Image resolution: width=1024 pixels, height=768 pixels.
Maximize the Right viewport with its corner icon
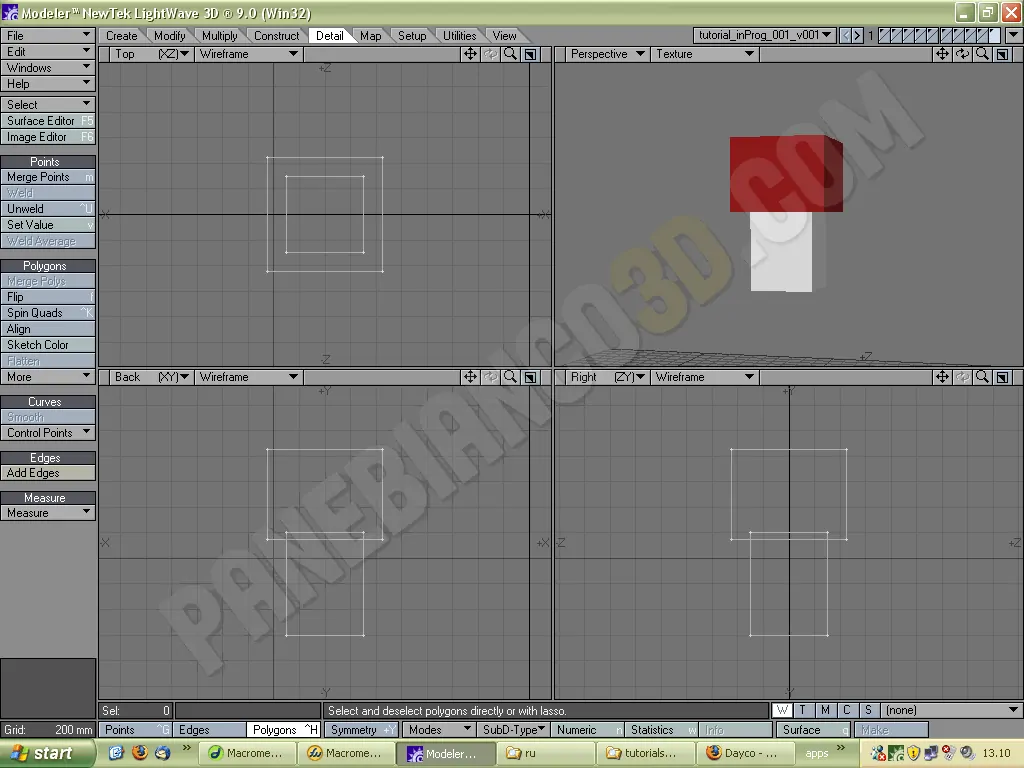click(1003, 377)
